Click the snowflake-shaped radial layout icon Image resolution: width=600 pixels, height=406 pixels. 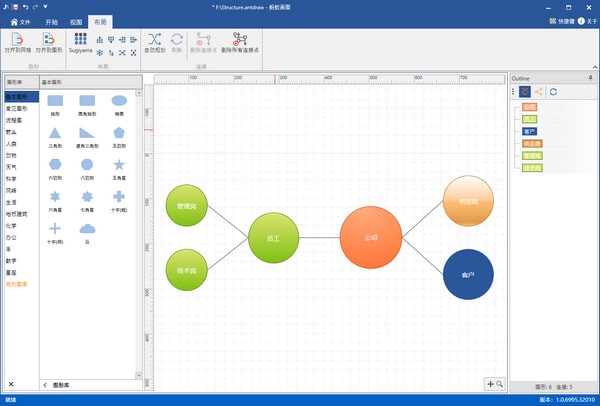point(100,53)
